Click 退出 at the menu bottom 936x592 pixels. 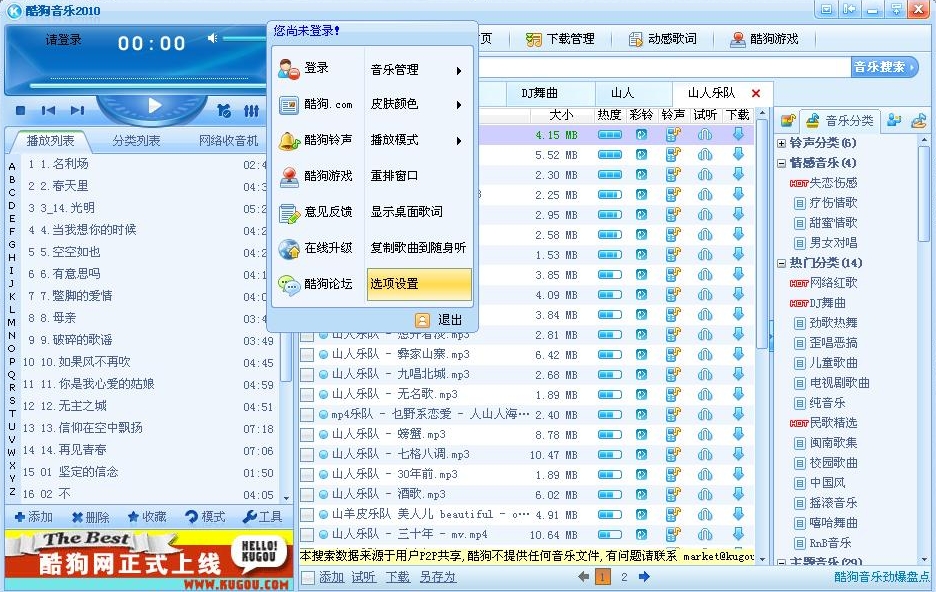[439, 320]
